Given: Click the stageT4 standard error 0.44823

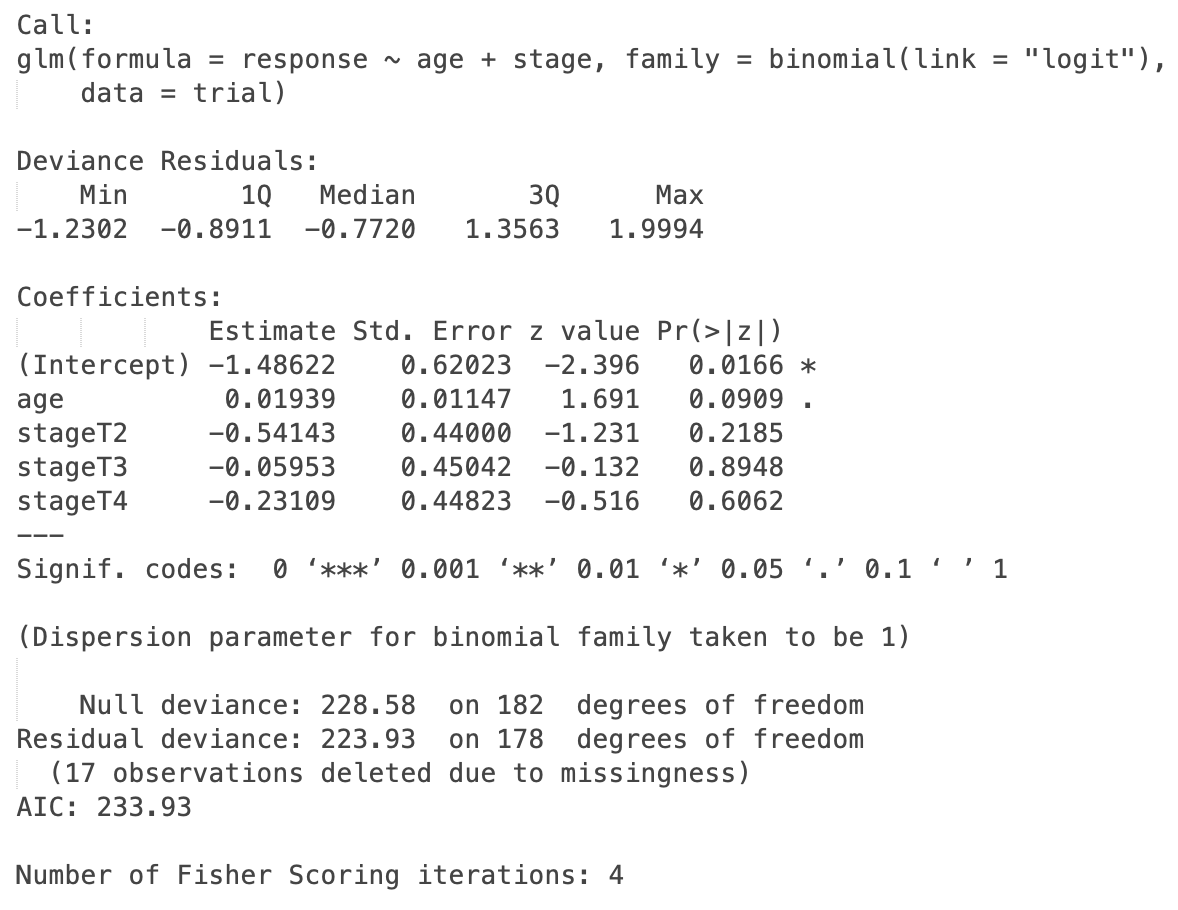Looking at the screenshot, I should pos(456,501).
